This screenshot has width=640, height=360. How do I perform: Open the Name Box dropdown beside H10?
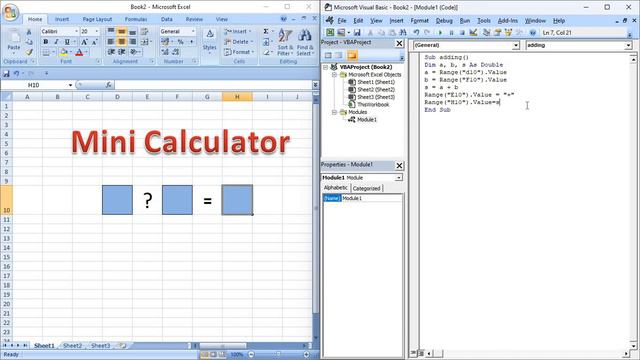click(x=70, y=85)
